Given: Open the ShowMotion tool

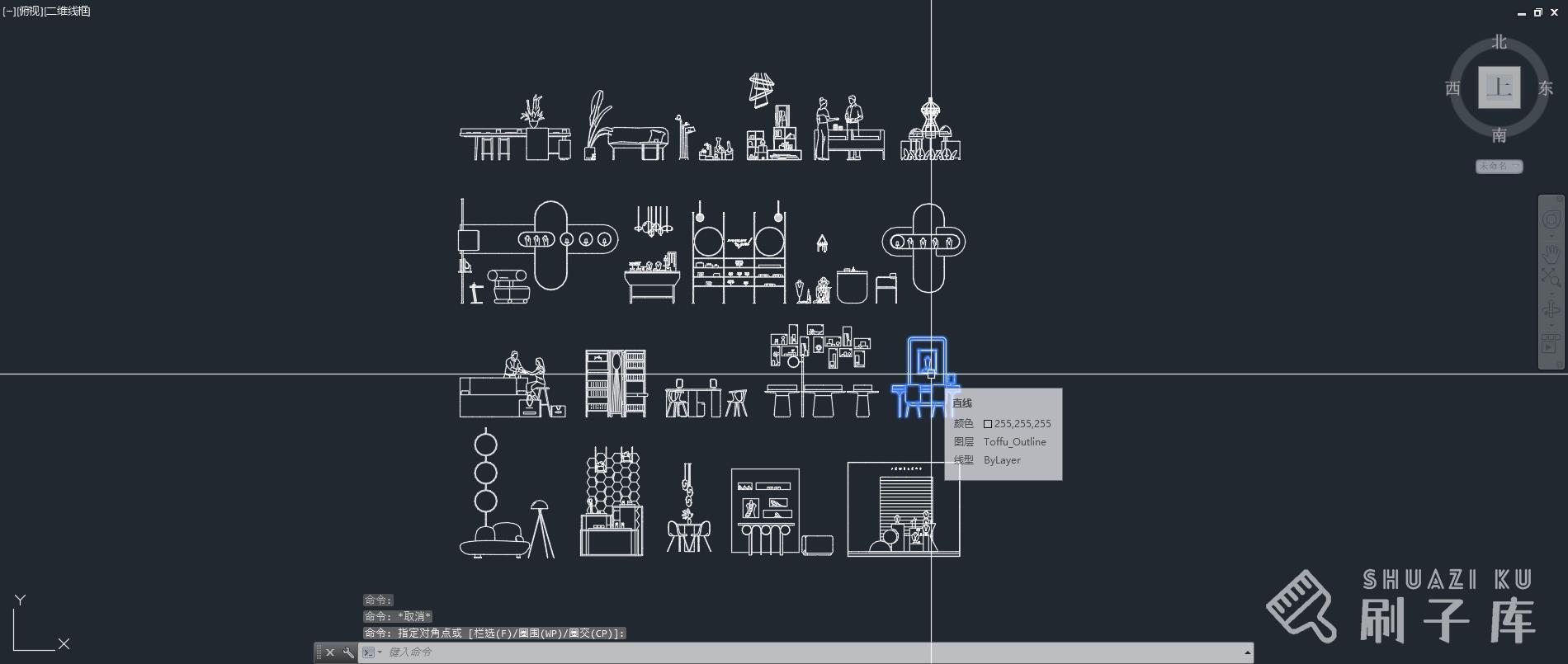Looking at the screenshot, I should [1551, 344].
